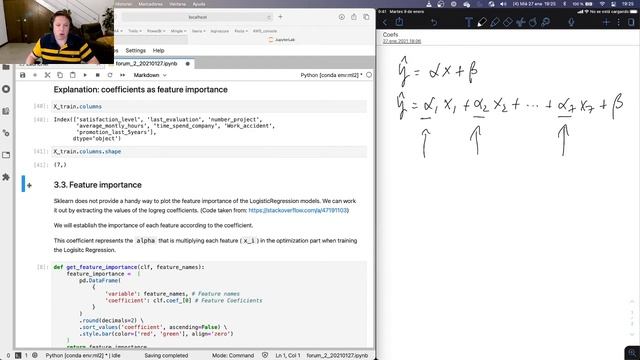Restart the kernel with the circular arrow

pyautogui.click(x=110, y=75)
